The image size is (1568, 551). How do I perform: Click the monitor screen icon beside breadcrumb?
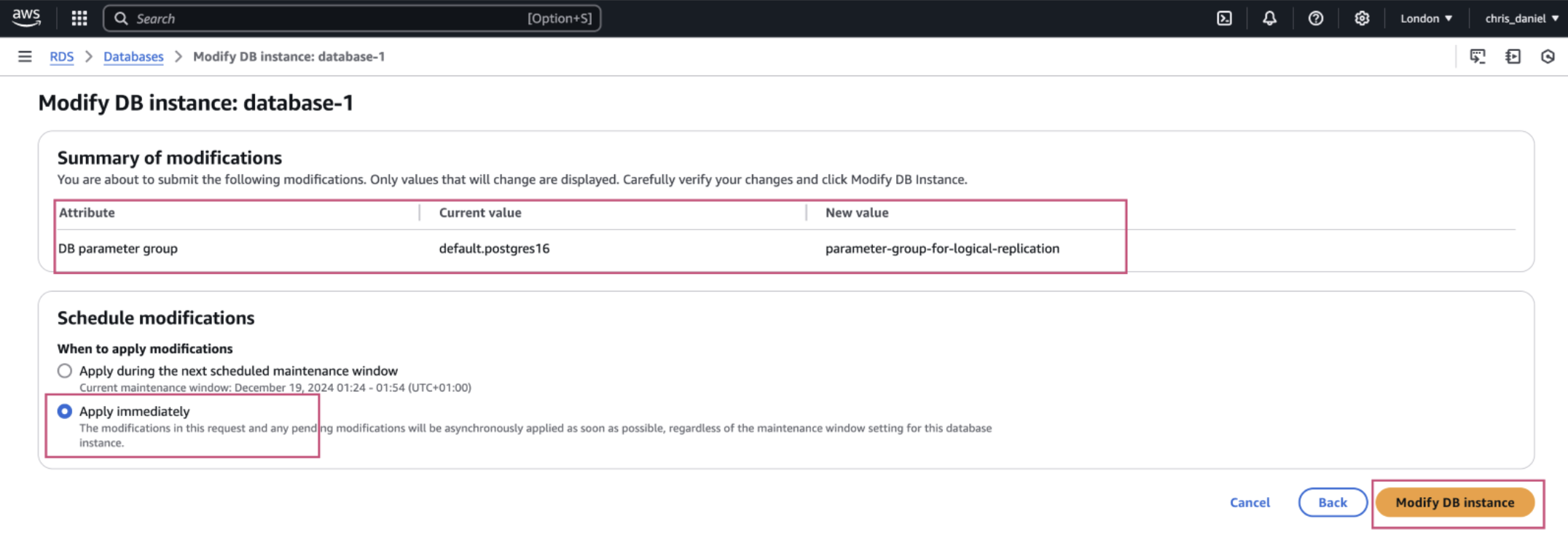pos(1478,56)
